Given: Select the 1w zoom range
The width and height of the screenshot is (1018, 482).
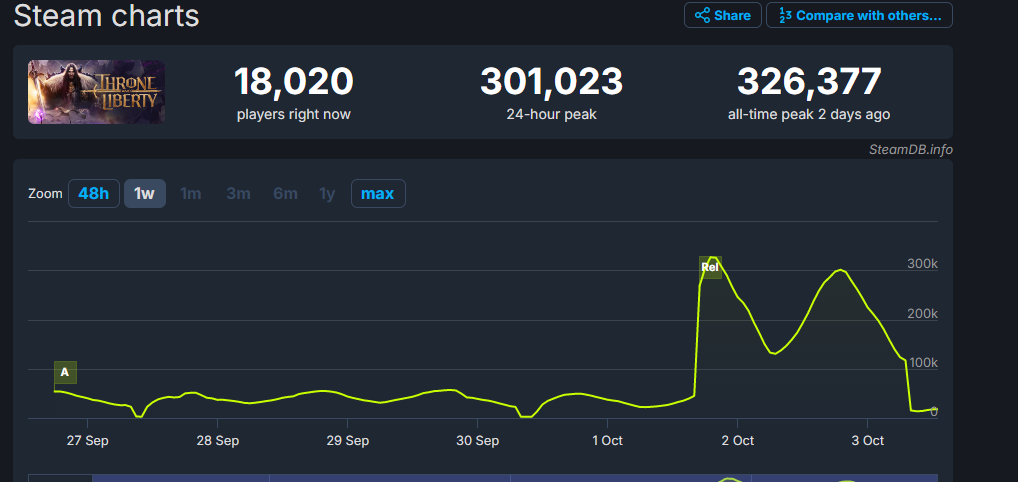Looking at the screenshot, I should click(x=145, y=193).
